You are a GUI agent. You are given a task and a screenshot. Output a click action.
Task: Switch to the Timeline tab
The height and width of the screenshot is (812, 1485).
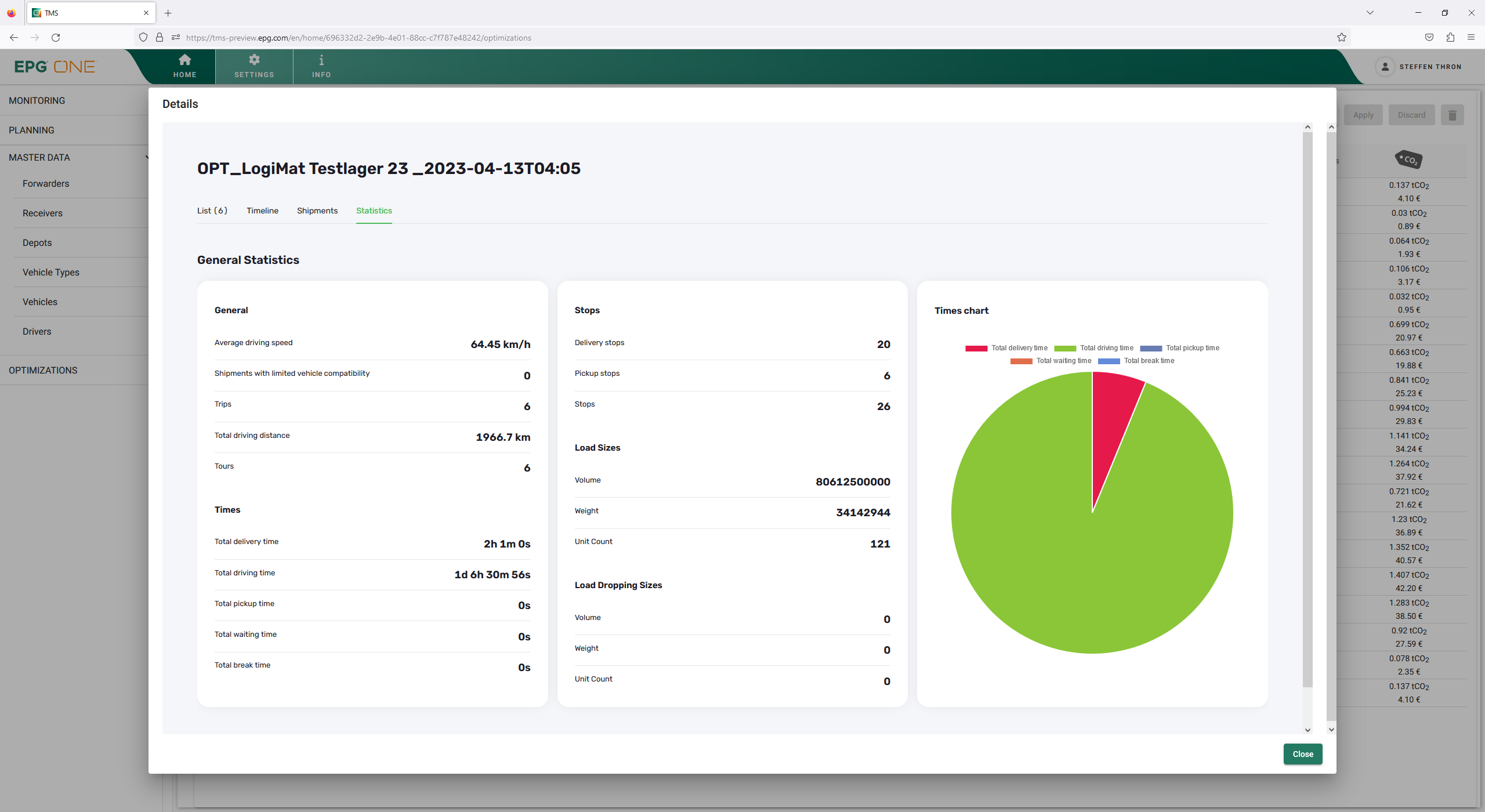(262, 211)
